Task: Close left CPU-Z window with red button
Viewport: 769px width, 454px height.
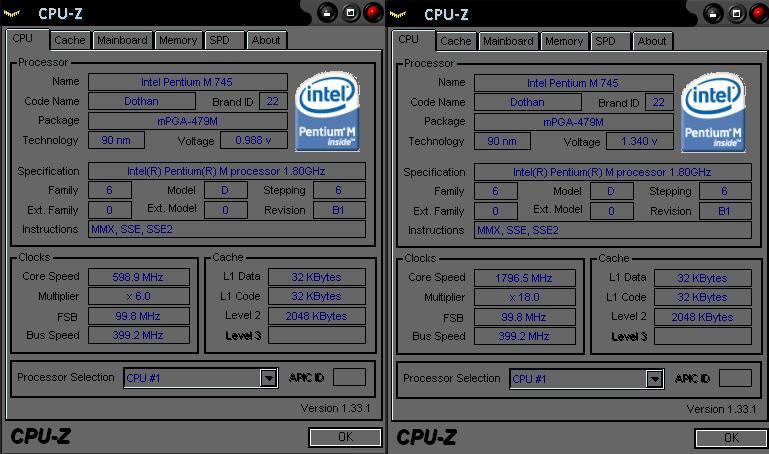Action: point(373,13)
